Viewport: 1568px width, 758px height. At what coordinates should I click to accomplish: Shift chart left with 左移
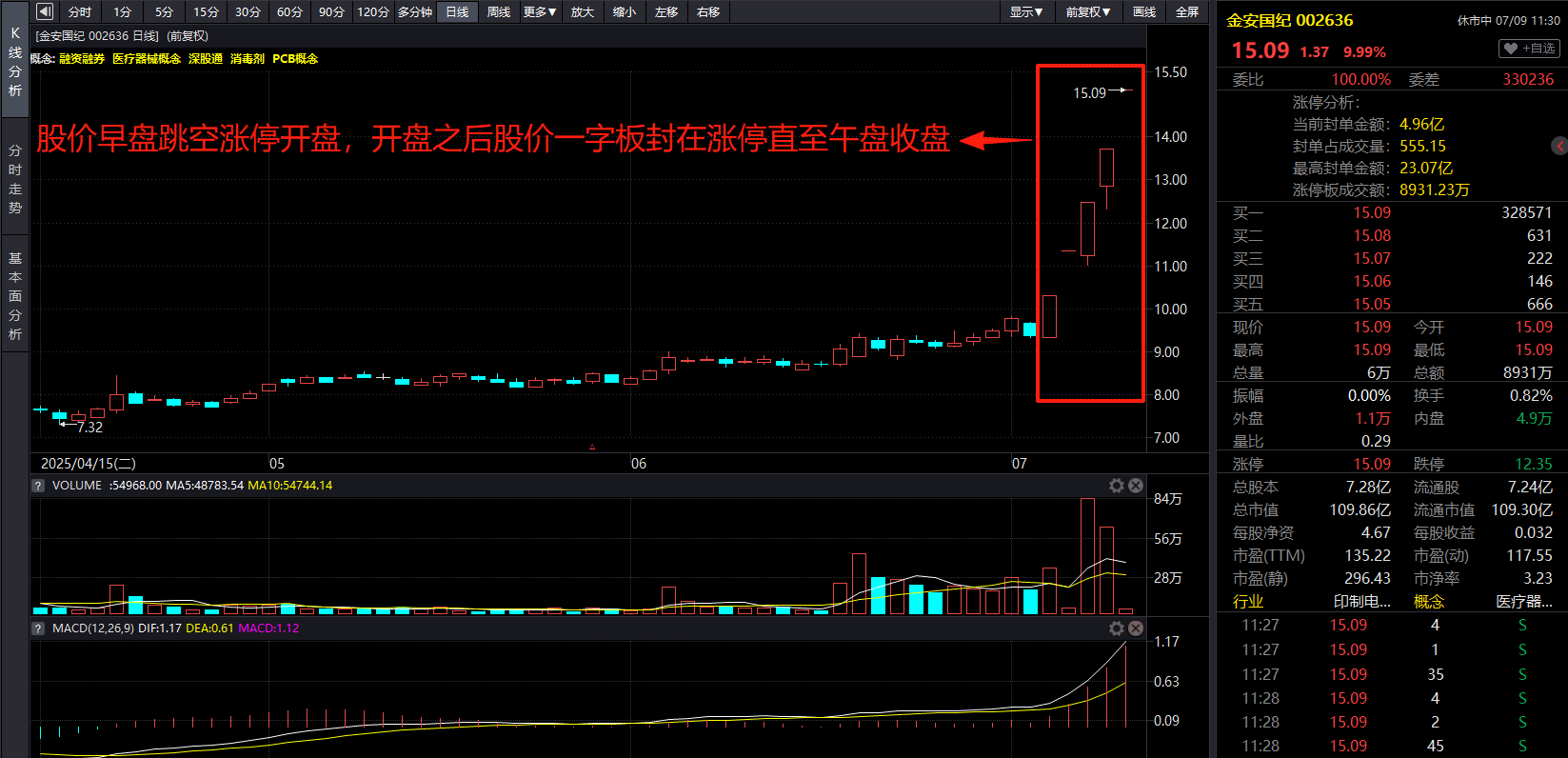(666, 11)
